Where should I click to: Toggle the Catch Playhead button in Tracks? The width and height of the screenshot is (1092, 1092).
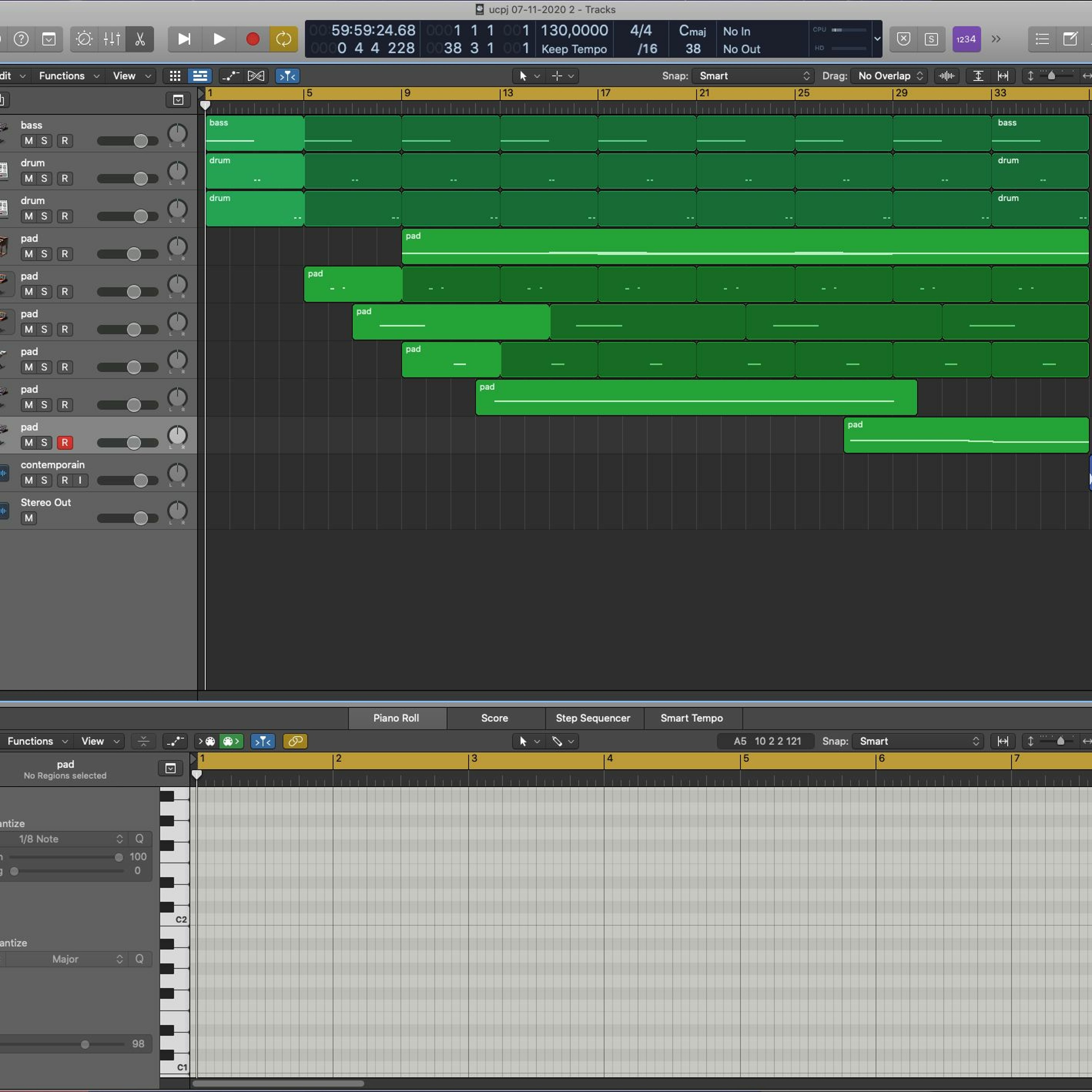[x=287, y=76]
